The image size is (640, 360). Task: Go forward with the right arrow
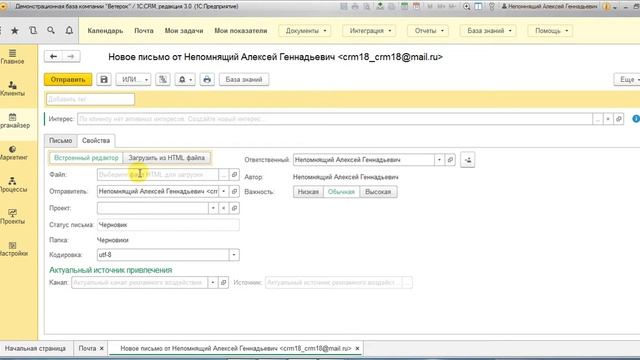coord(71,56)
